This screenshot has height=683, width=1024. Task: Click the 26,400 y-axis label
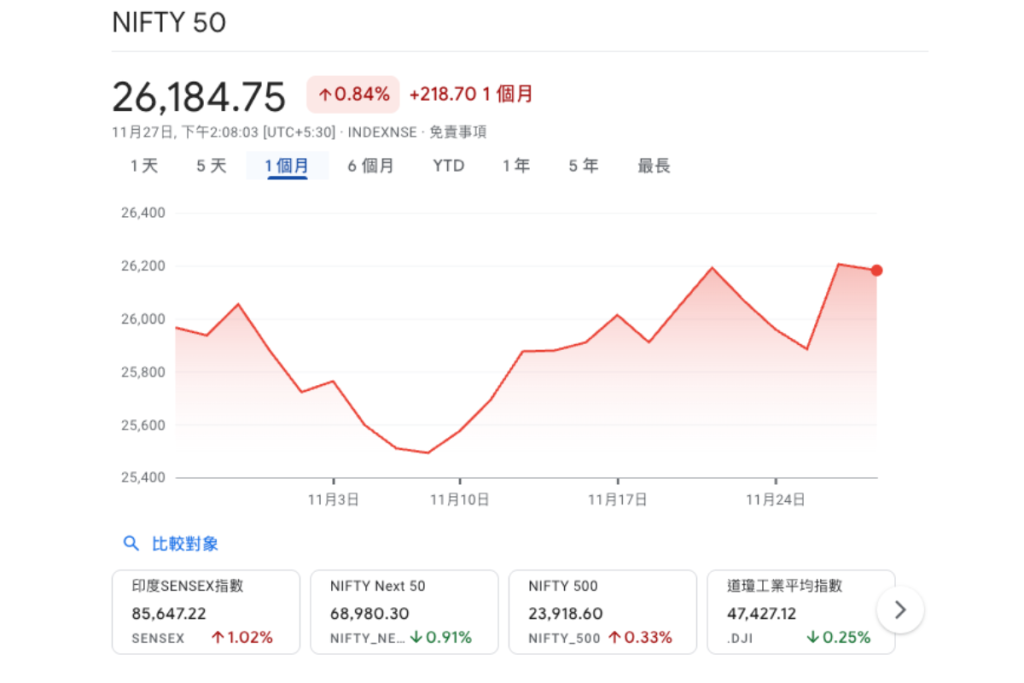coord(143,213)
